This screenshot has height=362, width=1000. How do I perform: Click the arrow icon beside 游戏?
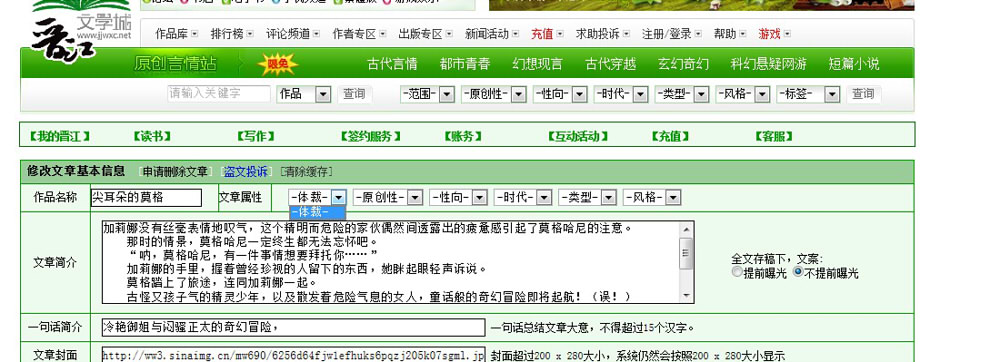(x=787, y=34)
